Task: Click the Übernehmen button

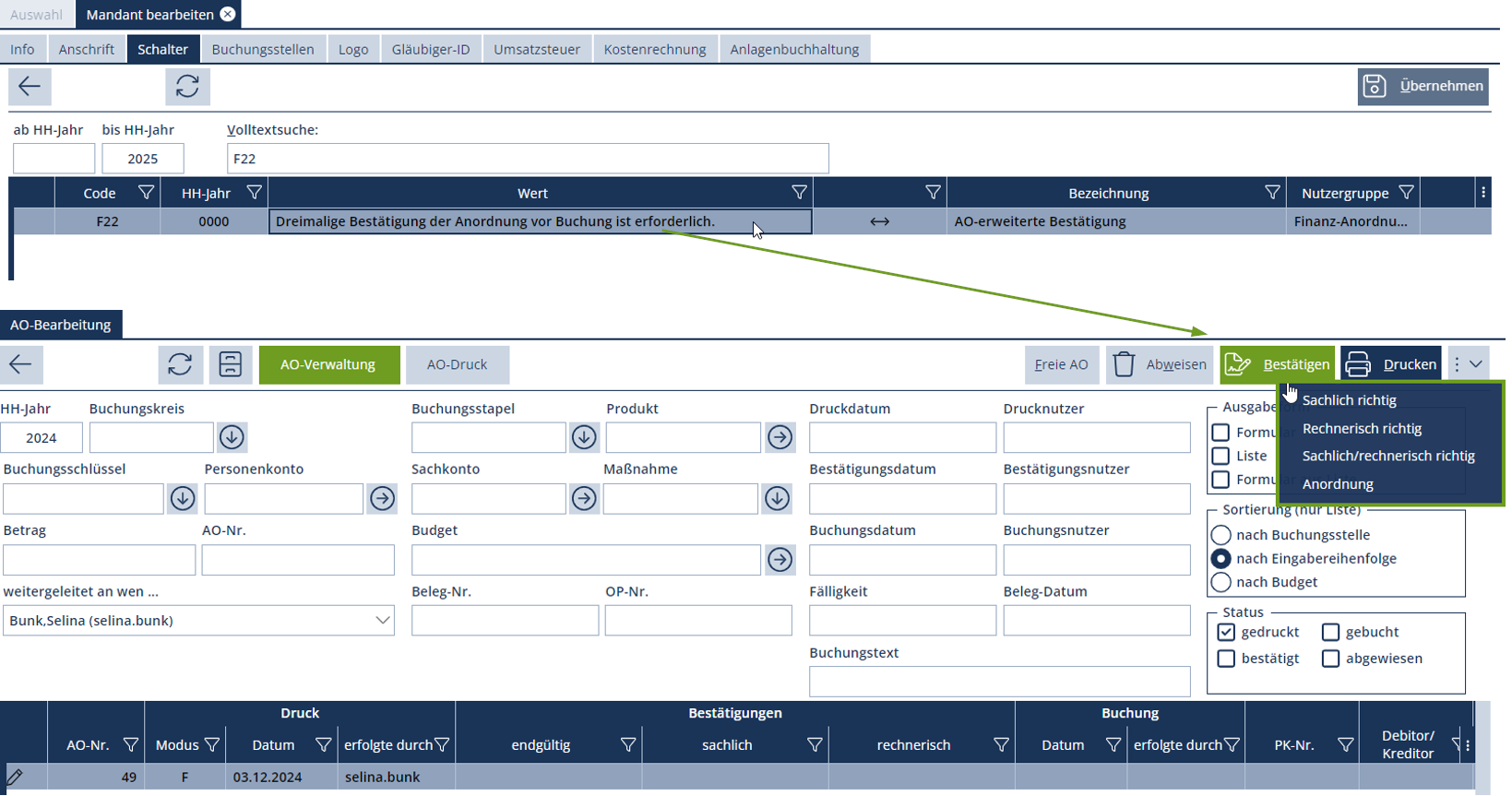Action: pos(1423,87)
